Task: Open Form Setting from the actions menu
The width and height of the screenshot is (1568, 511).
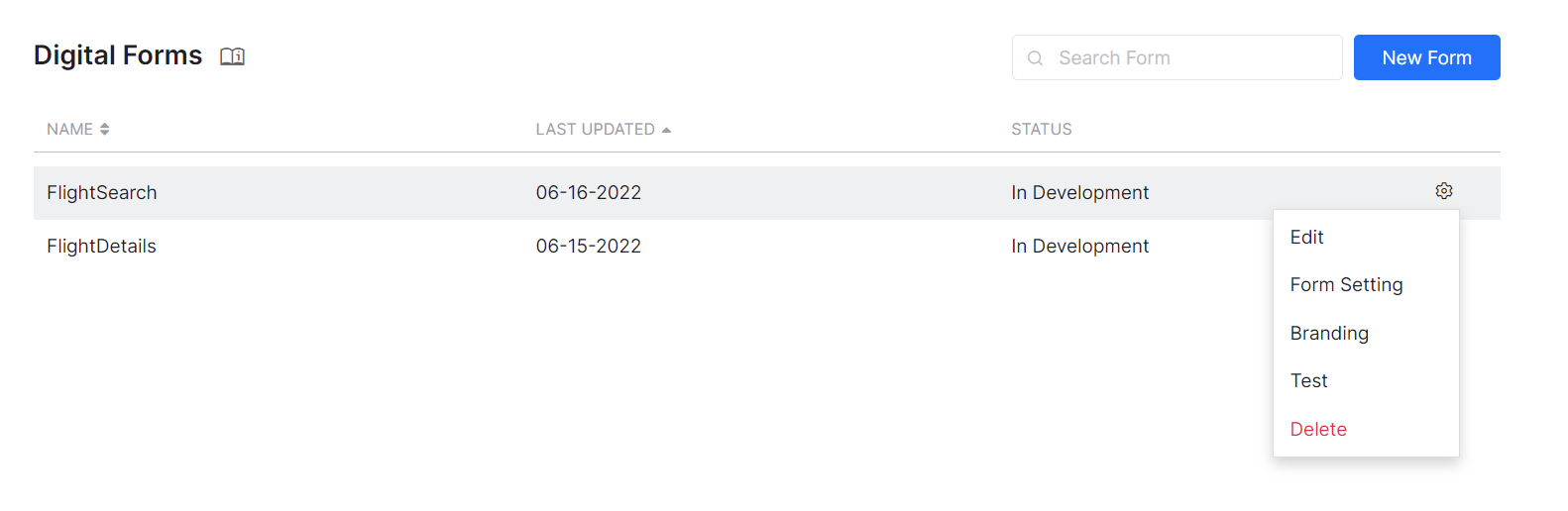Action: click(x=1346, y=285)
